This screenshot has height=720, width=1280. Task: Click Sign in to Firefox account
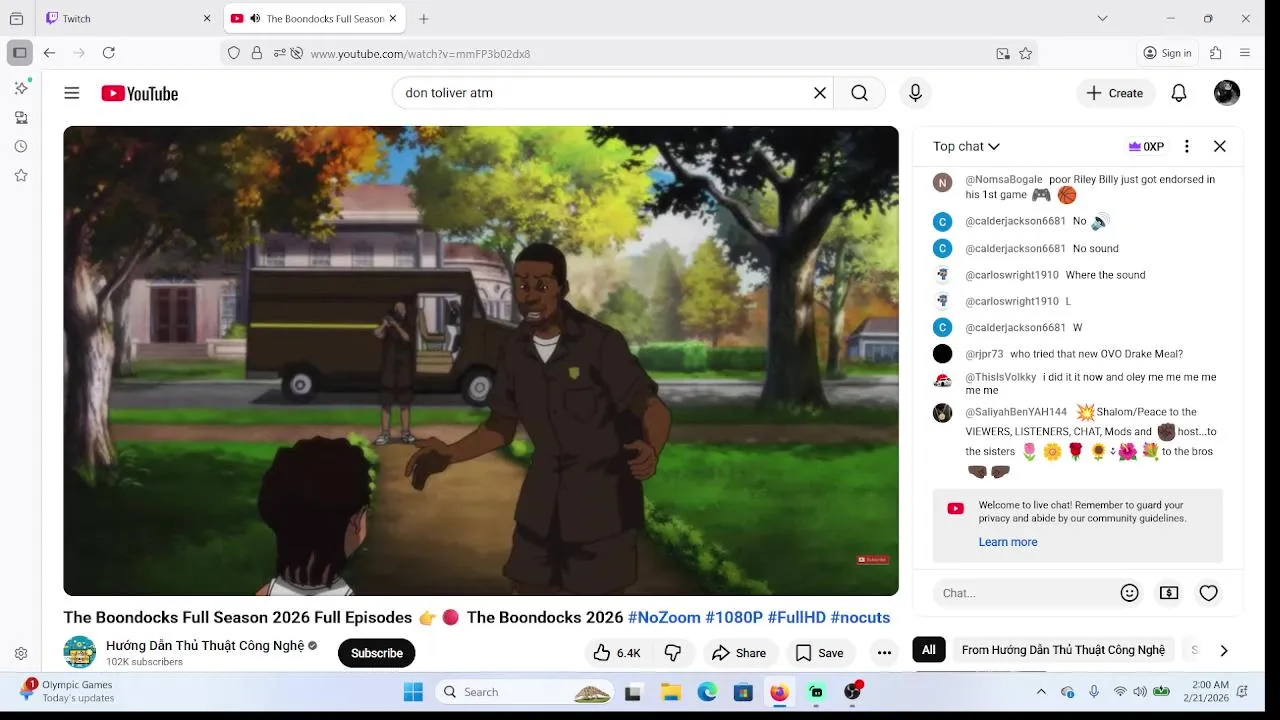[x=1167, y=53]
